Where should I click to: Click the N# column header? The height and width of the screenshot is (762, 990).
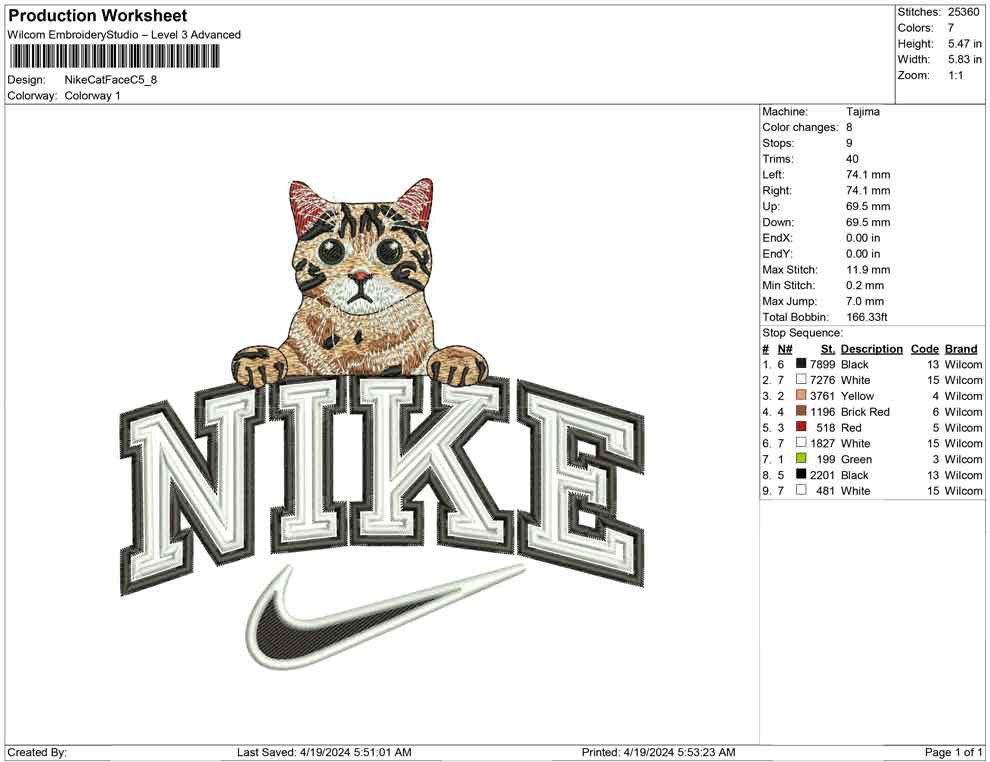tap(785, 348)
